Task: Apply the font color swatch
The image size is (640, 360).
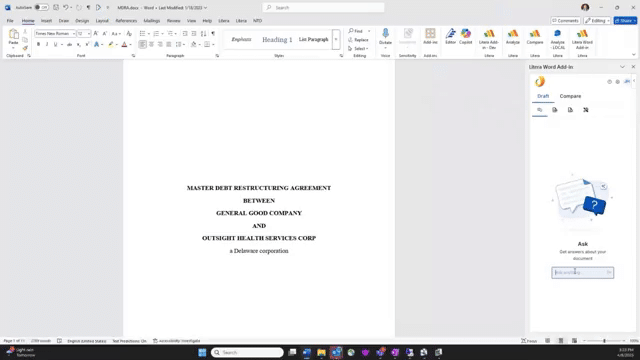Action: click(124, 44)
